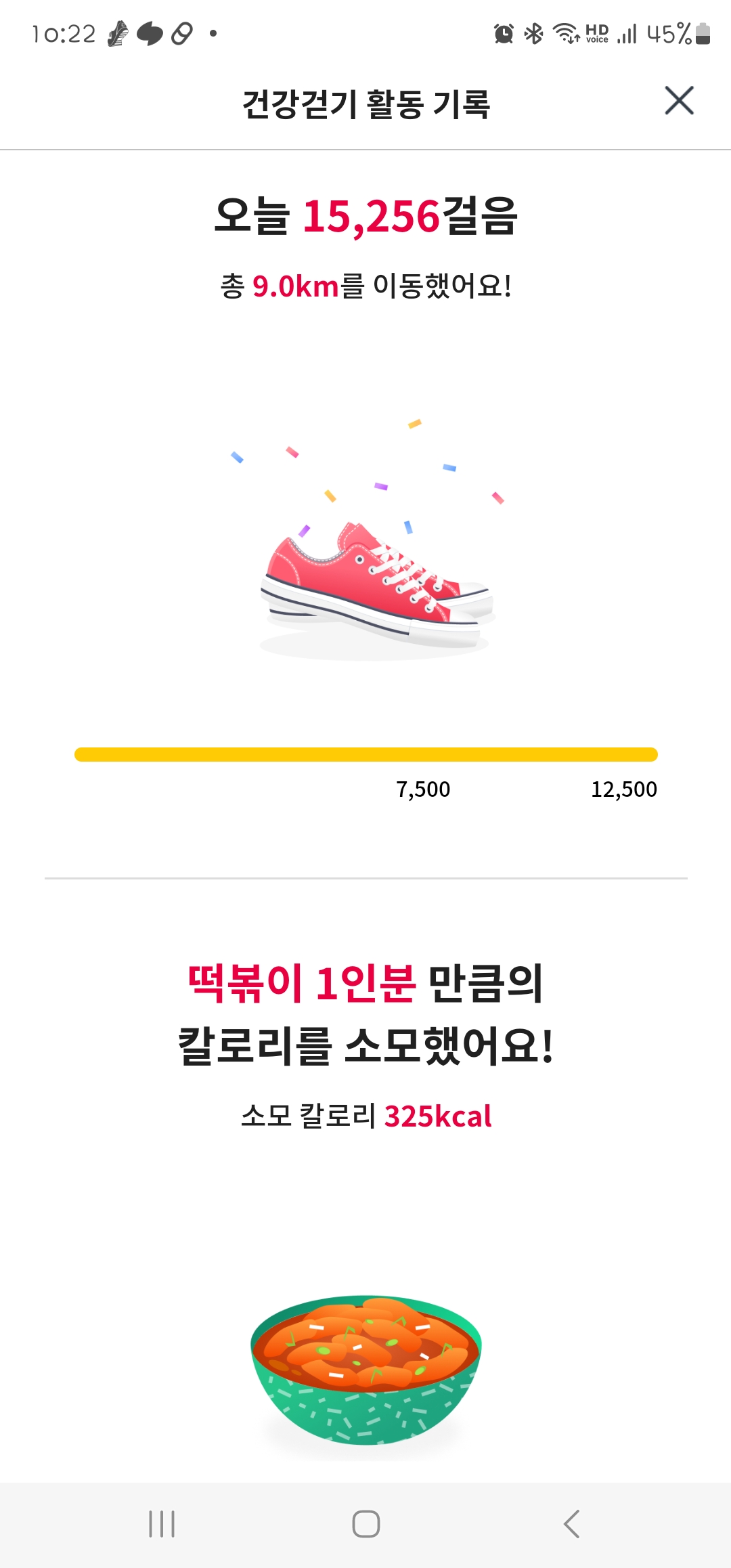Tap the pill notification icon

pyautogui.click(x=182, y=33)
